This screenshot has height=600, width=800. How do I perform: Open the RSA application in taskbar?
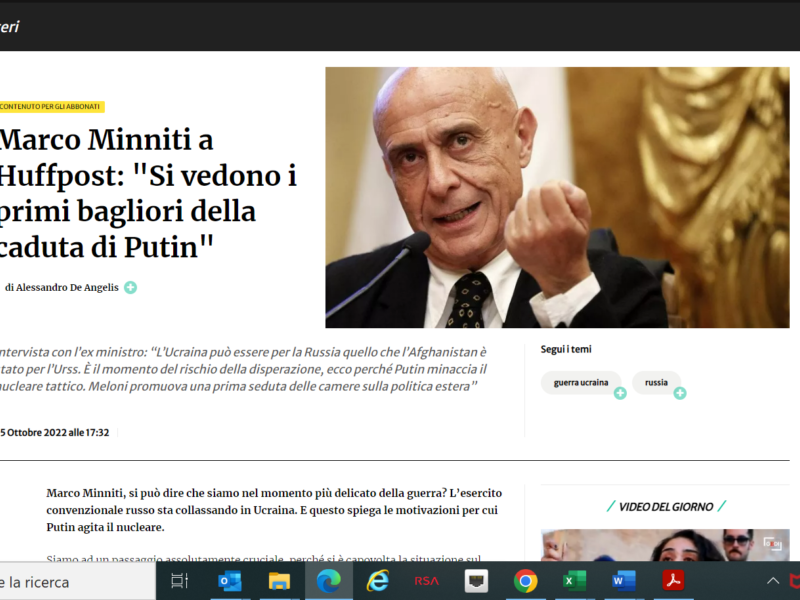pyautogui.click(x=427, y=581)
